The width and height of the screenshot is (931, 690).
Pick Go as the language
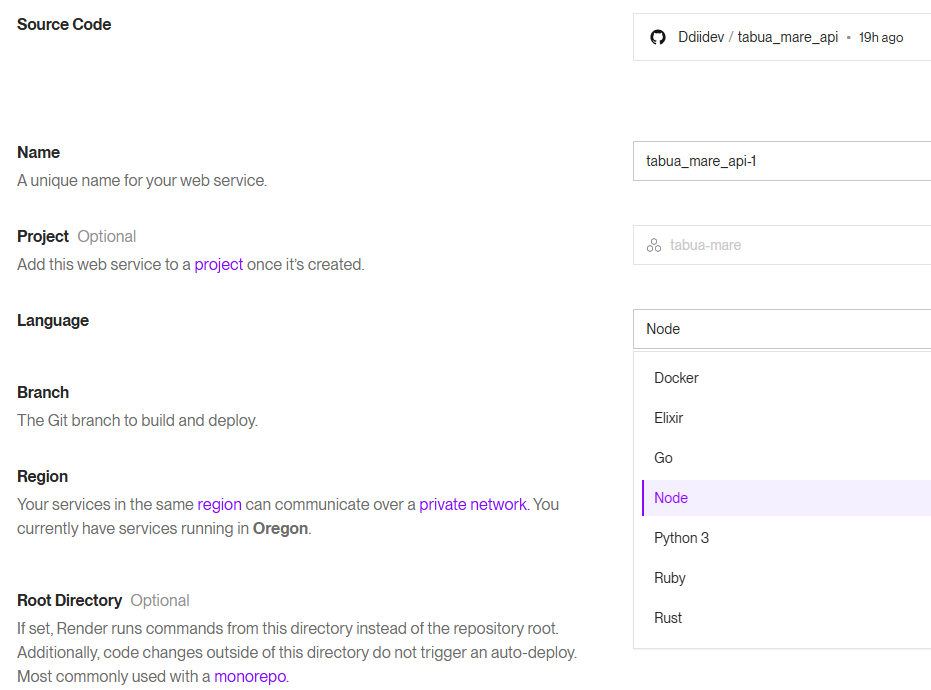[664, 458]
